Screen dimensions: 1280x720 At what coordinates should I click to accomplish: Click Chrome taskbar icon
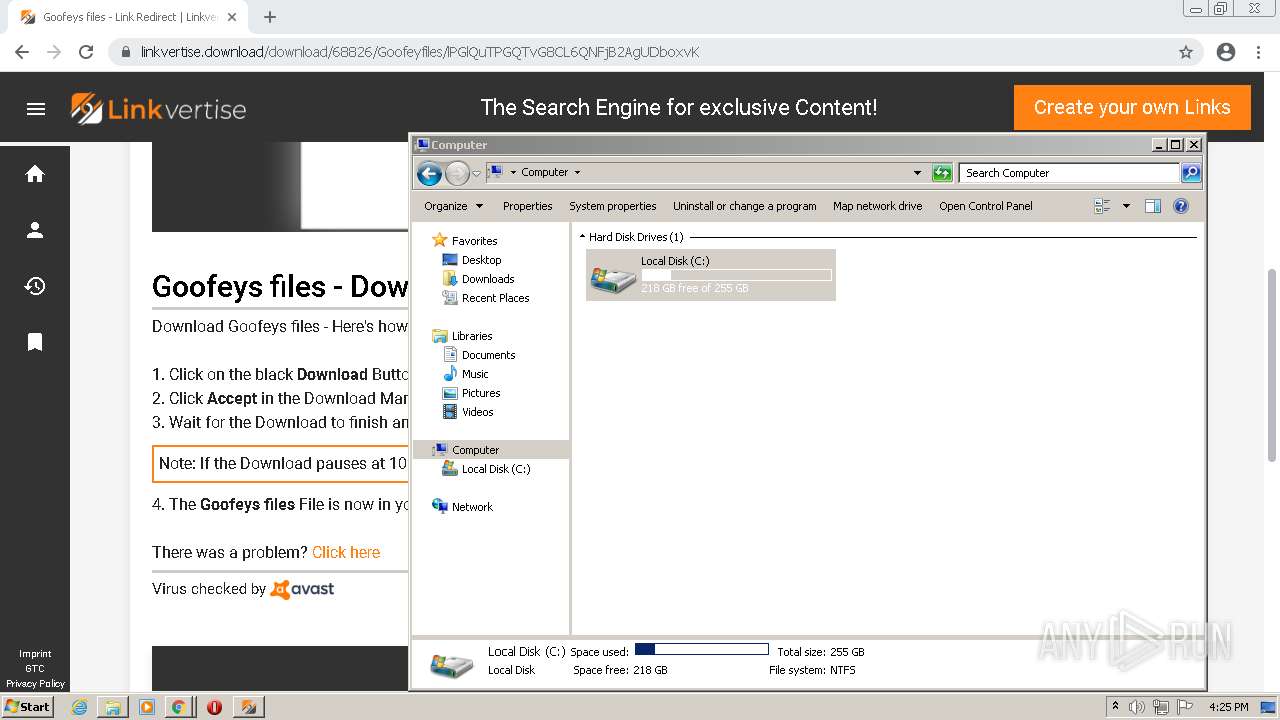(x=179, y=707)
